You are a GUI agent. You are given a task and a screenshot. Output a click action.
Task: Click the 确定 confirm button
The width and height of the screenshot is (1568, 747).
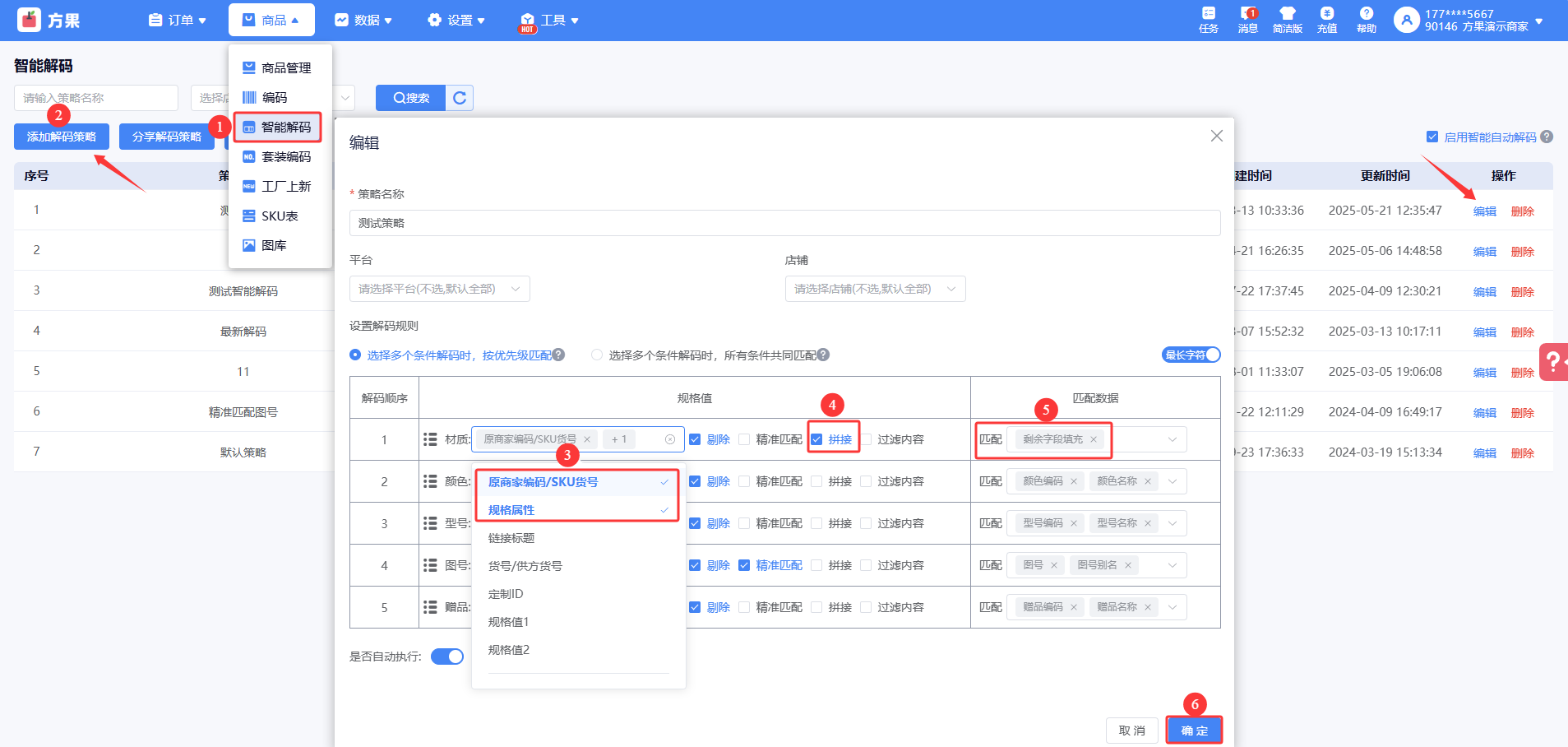tap(1194, 731)
